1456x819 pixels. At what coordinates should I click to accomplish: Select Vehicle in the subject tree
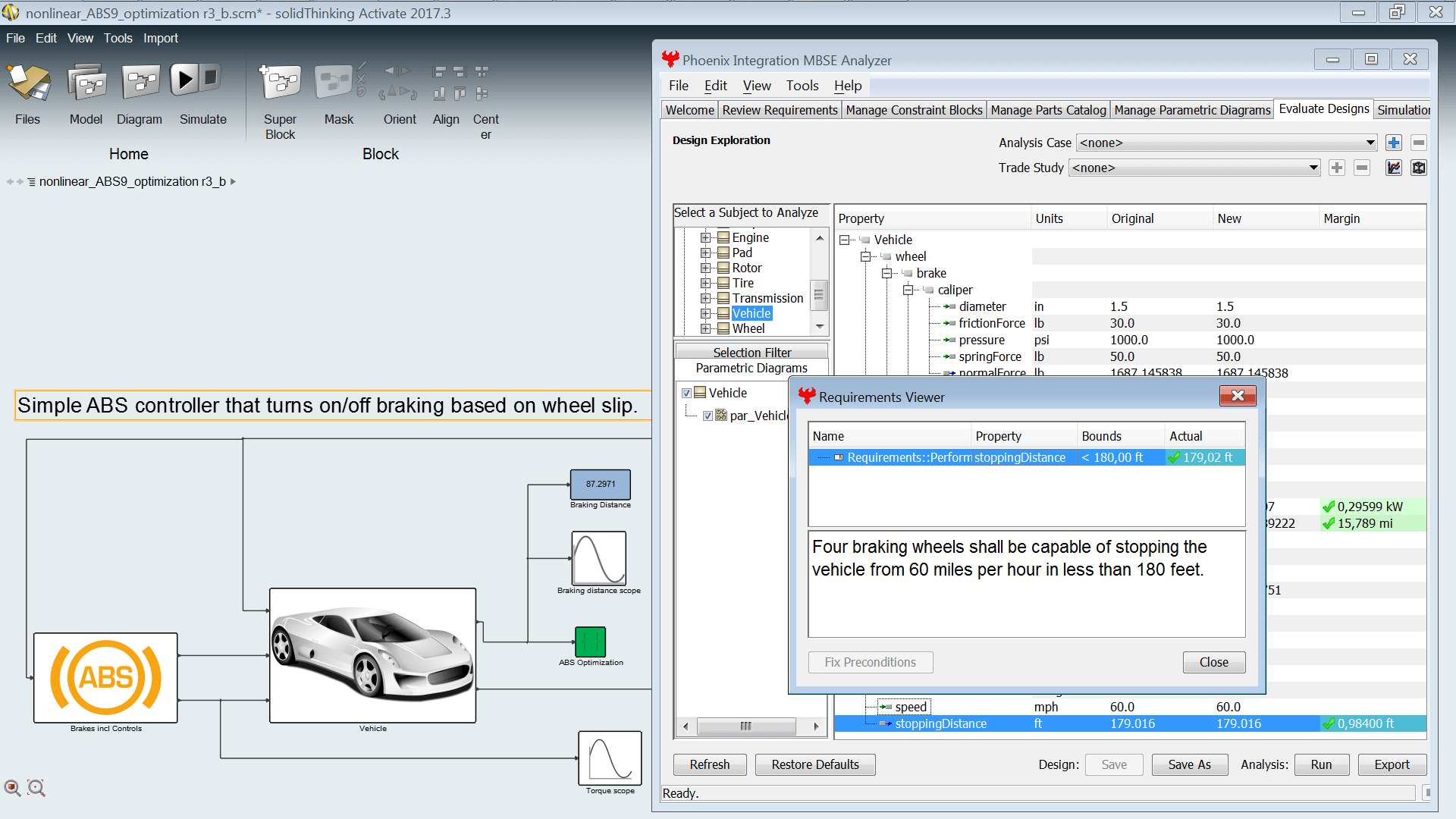coord(752,313)
